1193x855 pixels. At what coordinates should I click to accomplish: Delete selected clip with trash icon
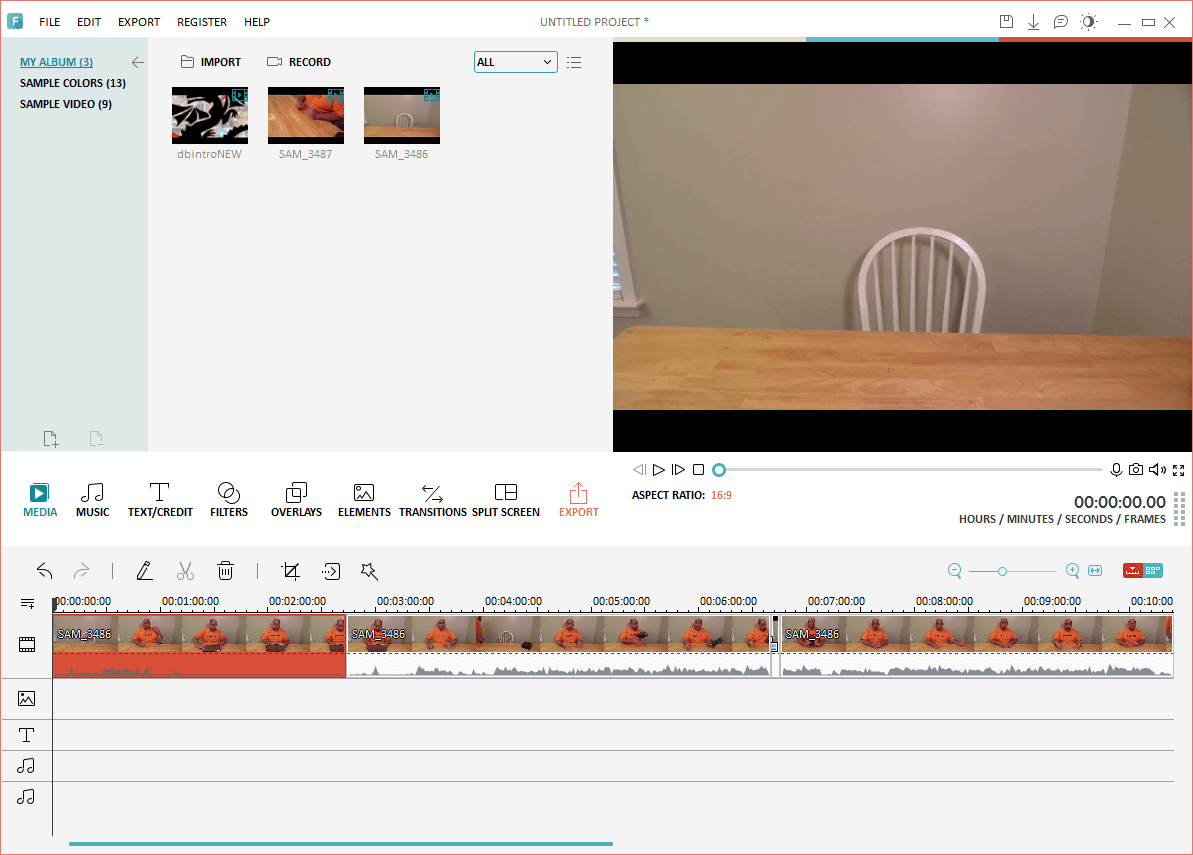pyautogui.click(x=226, y=571)
